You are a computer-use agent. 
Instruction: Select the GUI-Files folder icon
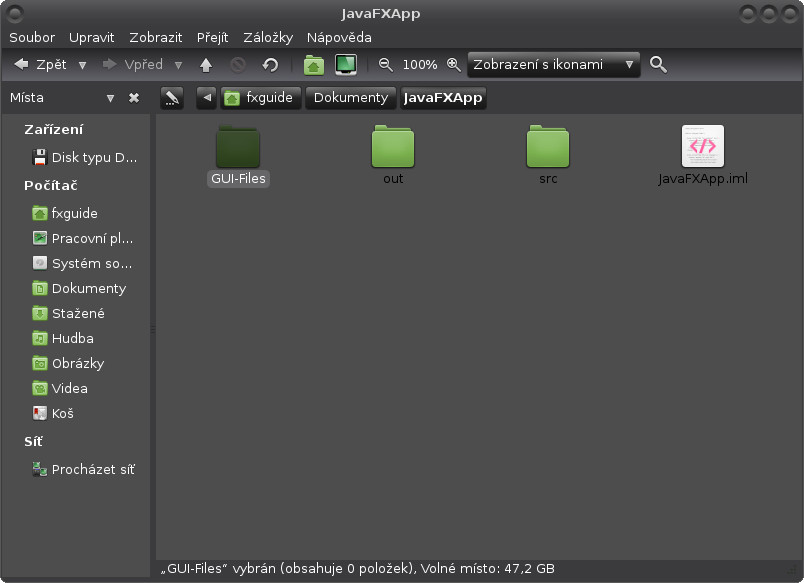click(x=238, y=147)
